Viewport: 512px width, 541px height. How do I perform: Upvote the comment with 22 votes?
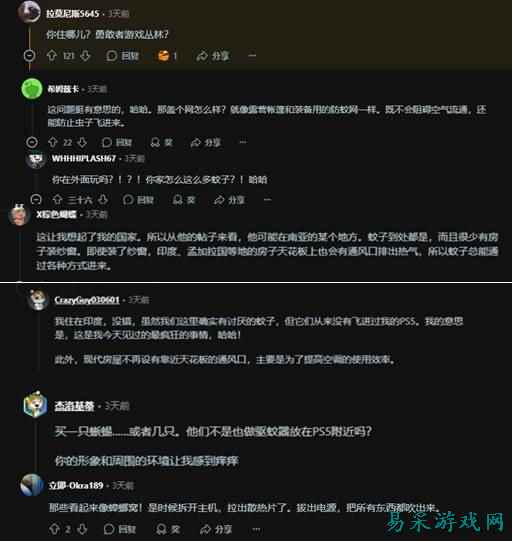[53, 142]
